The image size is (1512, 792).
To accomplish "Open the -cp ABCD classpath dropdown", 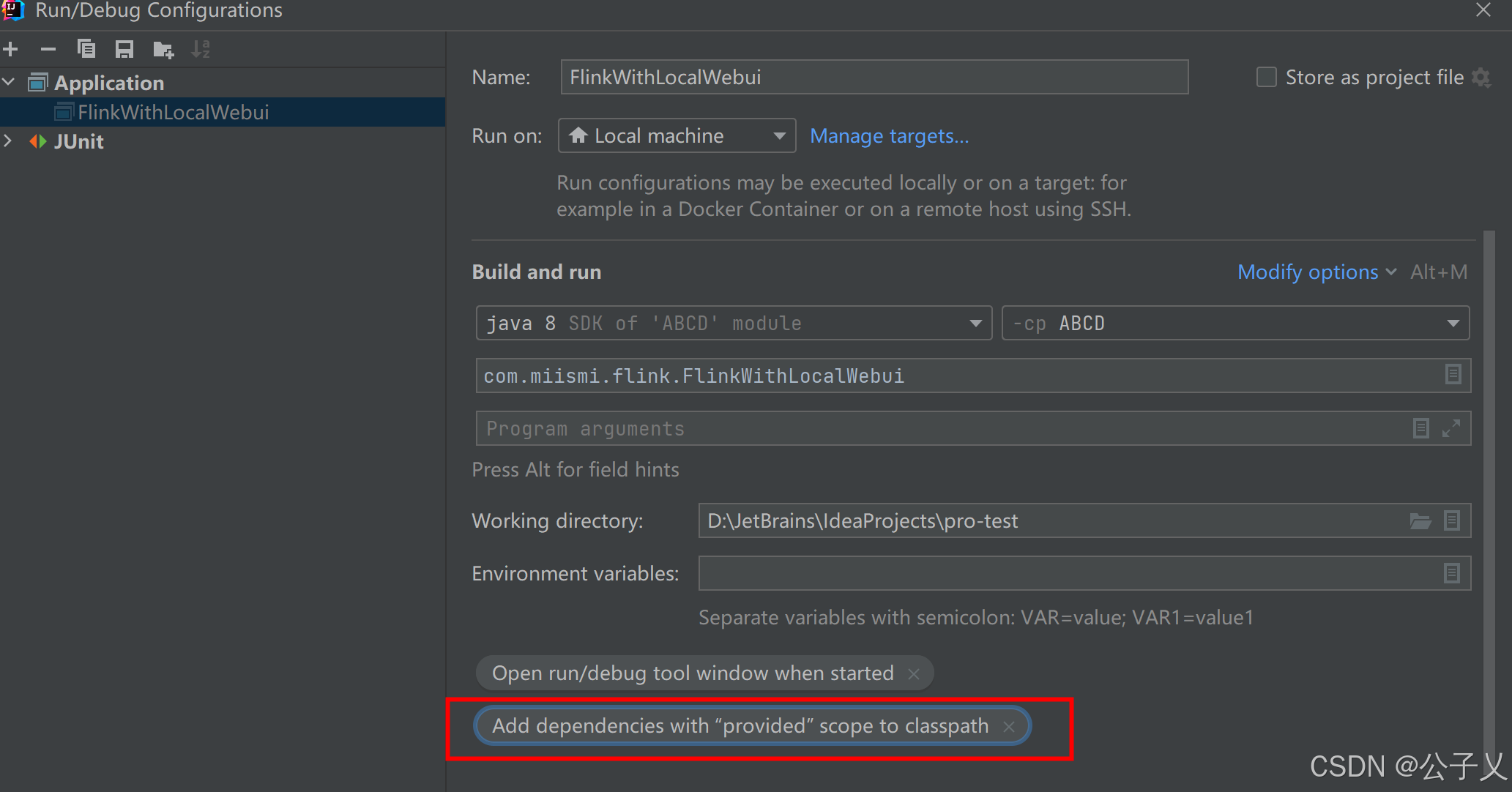I will (1234, 324).
